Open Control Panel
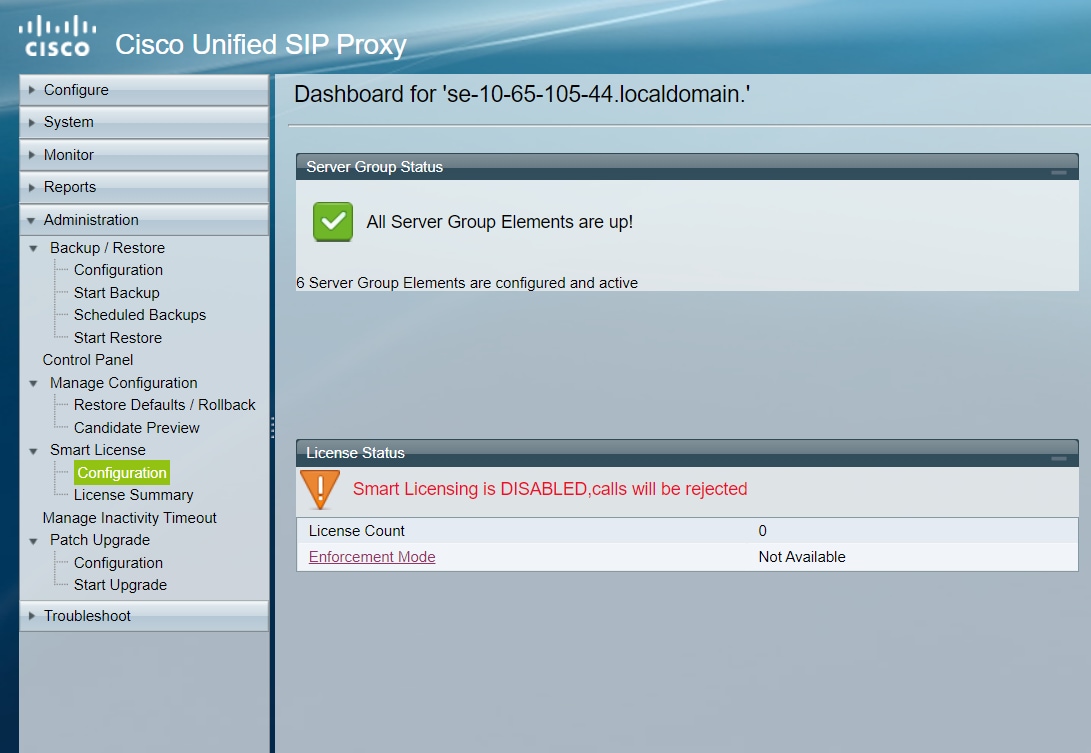 88,360
